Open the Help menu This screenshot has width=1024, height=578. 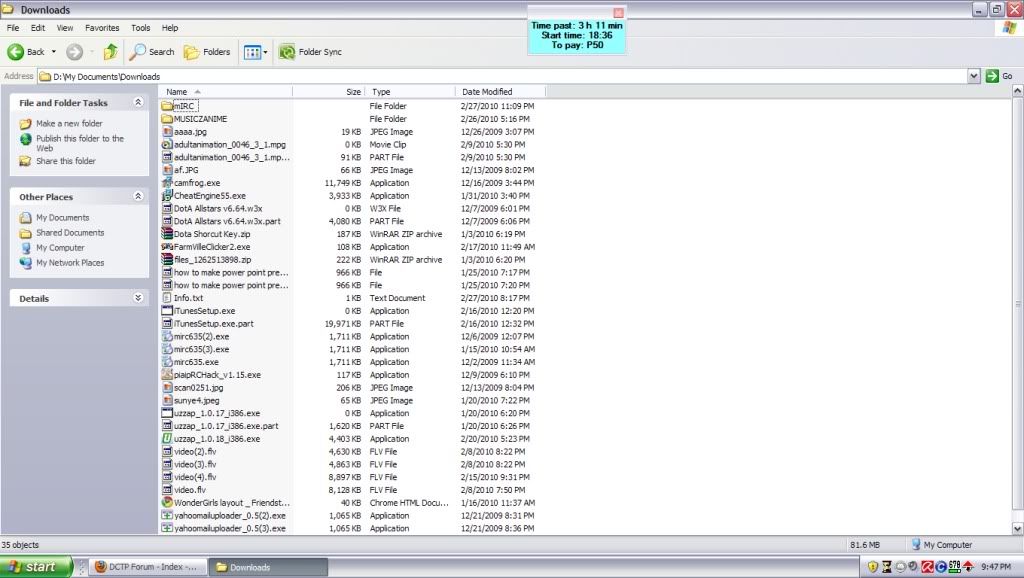170,28
